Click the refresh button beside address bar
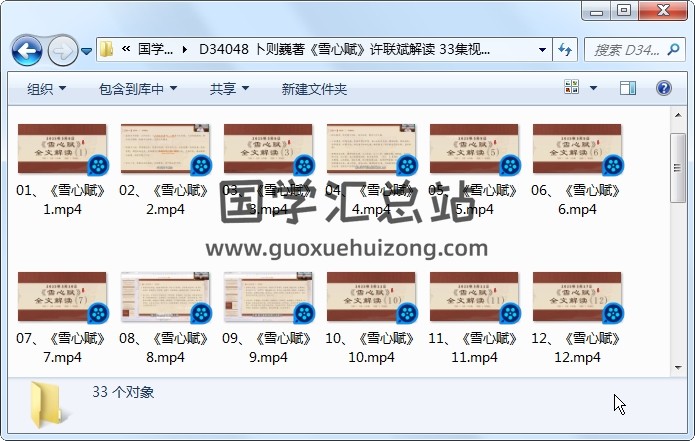This screenshot has height=441, width=695. coord(565,49)
